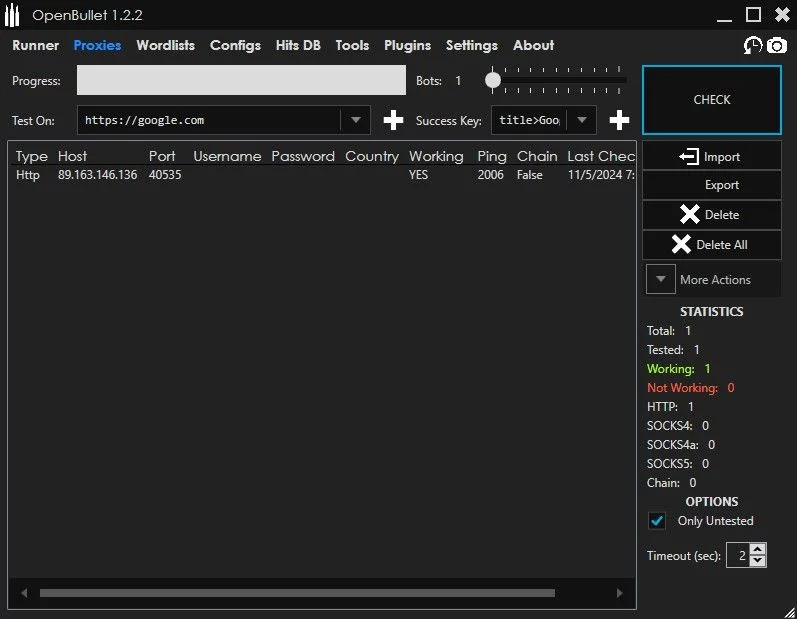Screen dimensions: 797x619
Task: Click the Last Checked column header
Action: pyautogui.click(x=601, y=156)
